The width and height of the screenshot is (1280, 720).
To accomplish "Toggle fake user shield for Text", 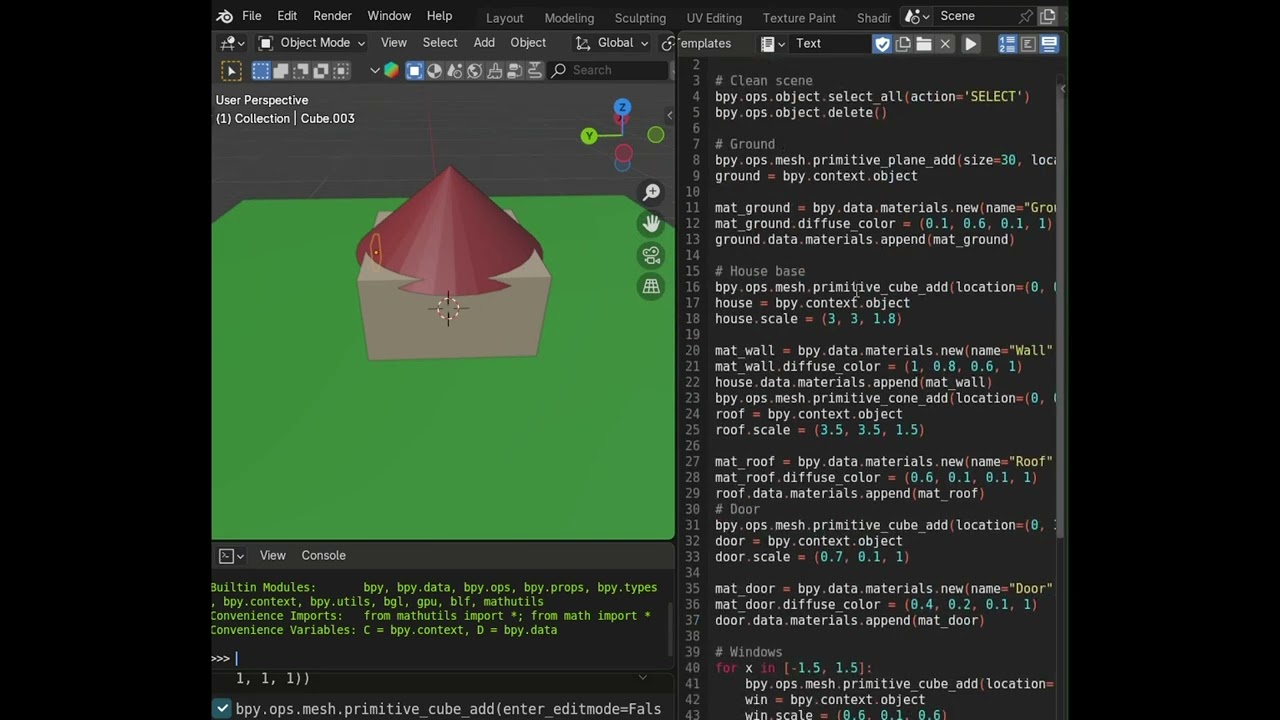I will click(882, 44).
